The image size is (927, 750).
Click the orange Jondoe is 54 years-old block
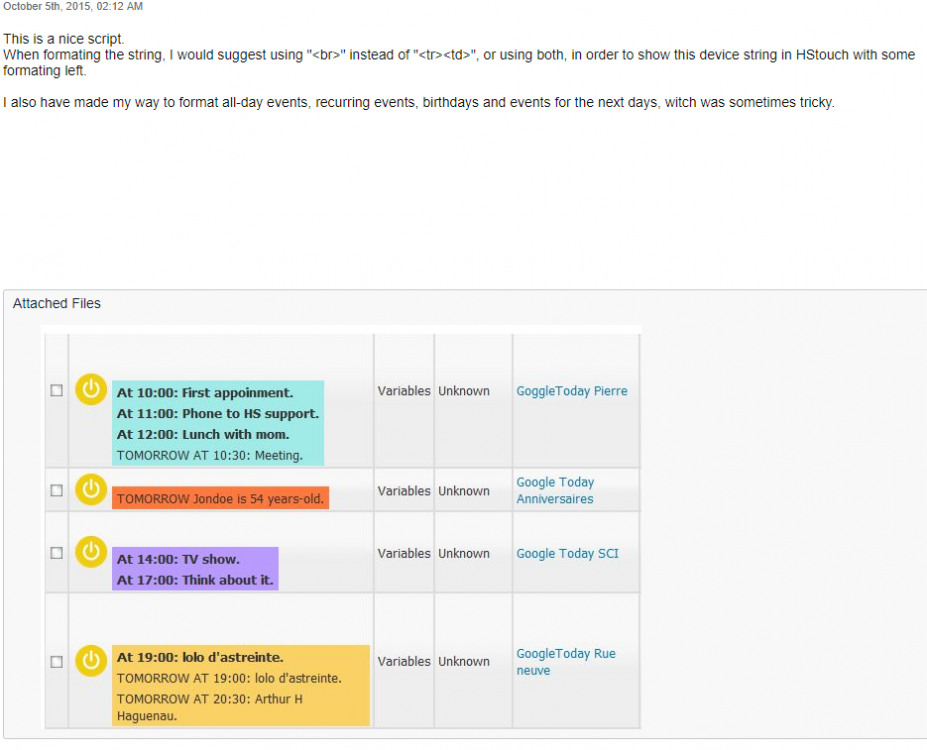[220, 498]
